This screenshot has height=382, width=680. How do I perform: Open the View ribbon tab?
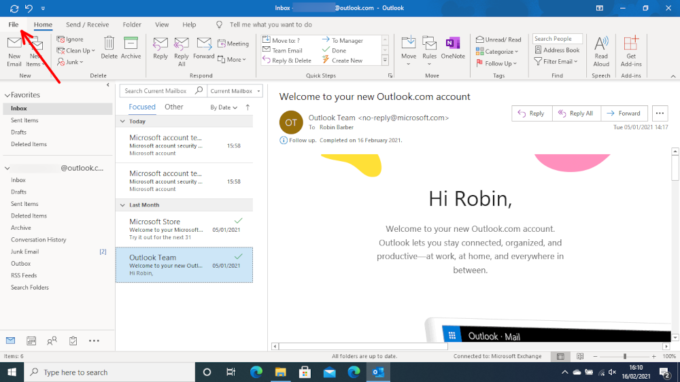tap(162, 25)
